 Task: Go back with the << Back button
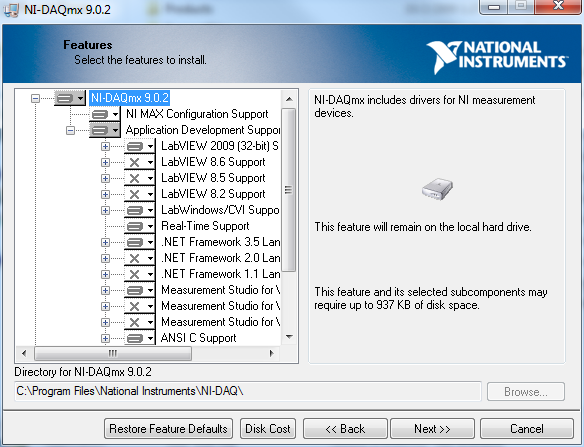click(345, 429)
